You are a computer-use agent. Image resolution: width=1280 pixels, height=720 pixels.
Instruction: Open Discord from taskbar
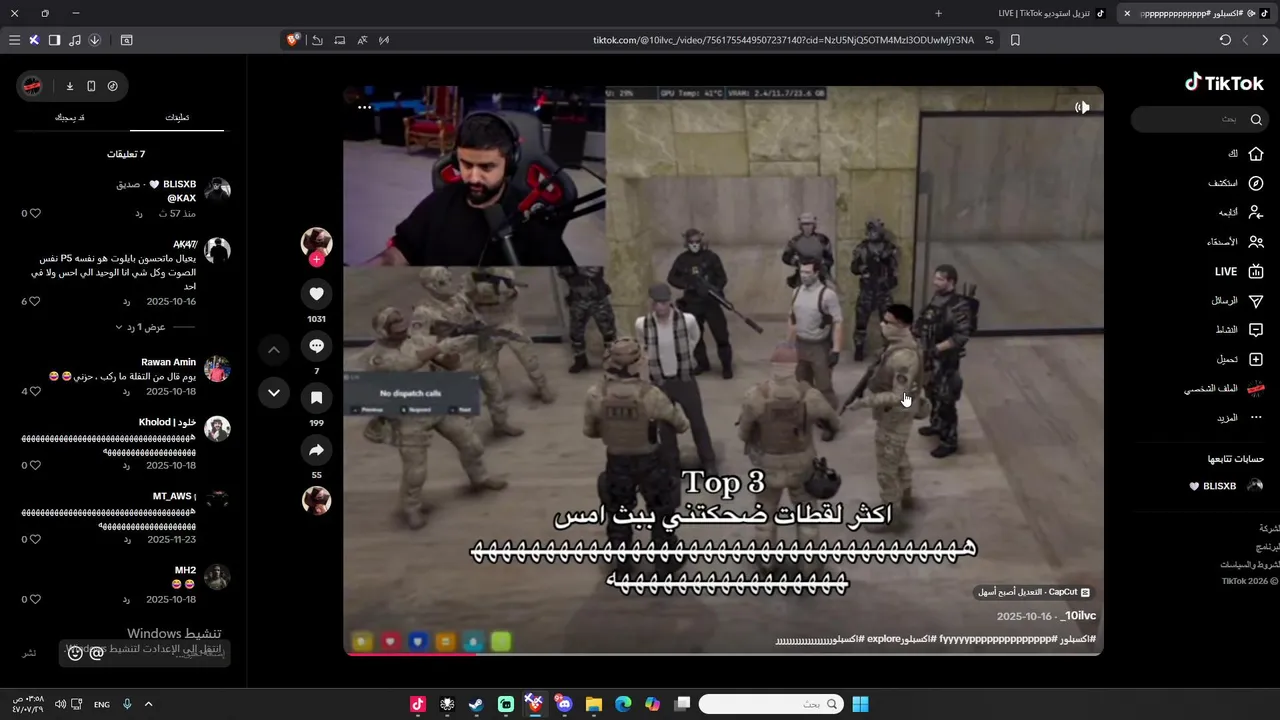[563, 704]
